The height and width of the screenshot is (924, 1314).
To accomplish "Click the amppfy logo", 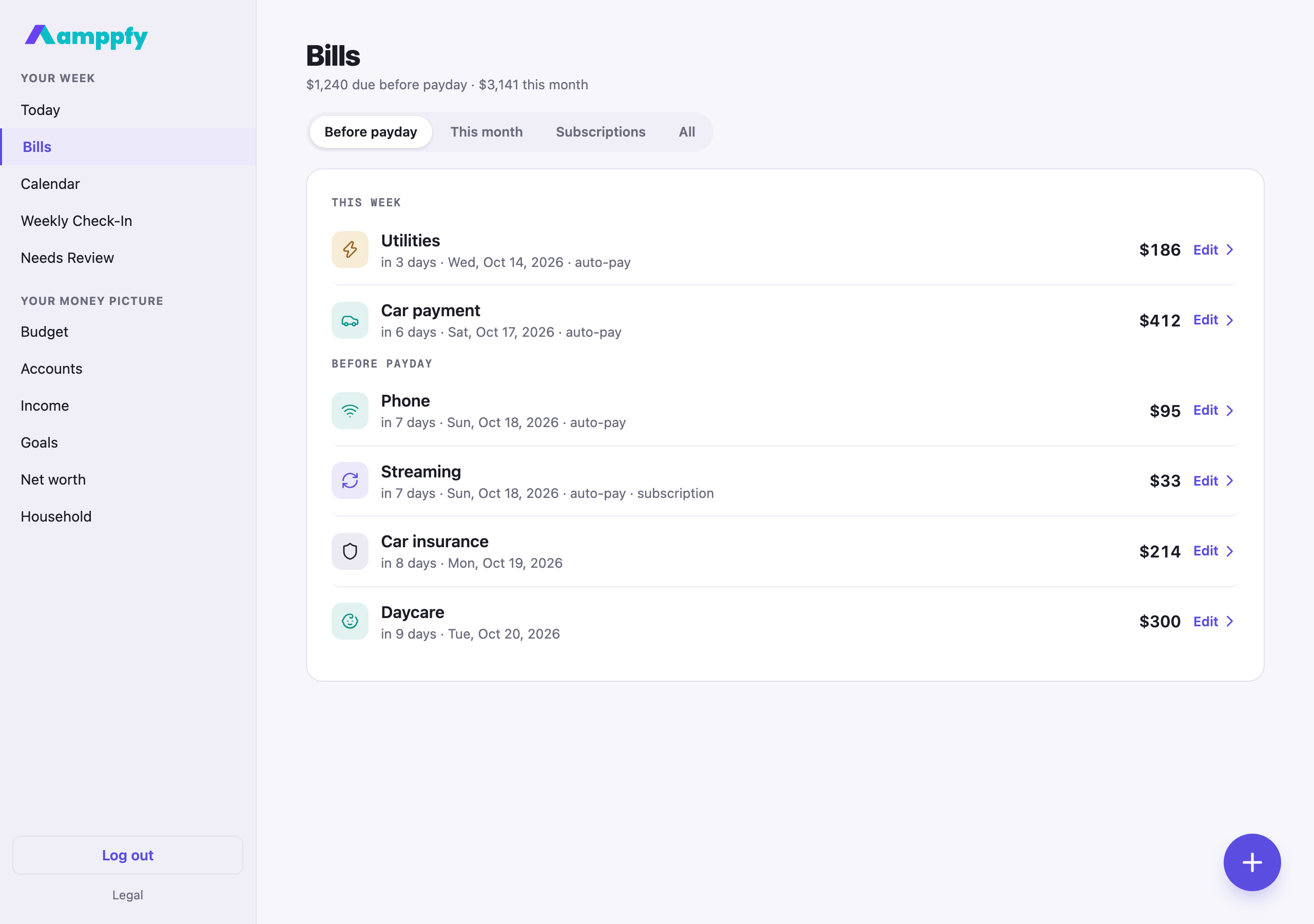I will point(86,36).
